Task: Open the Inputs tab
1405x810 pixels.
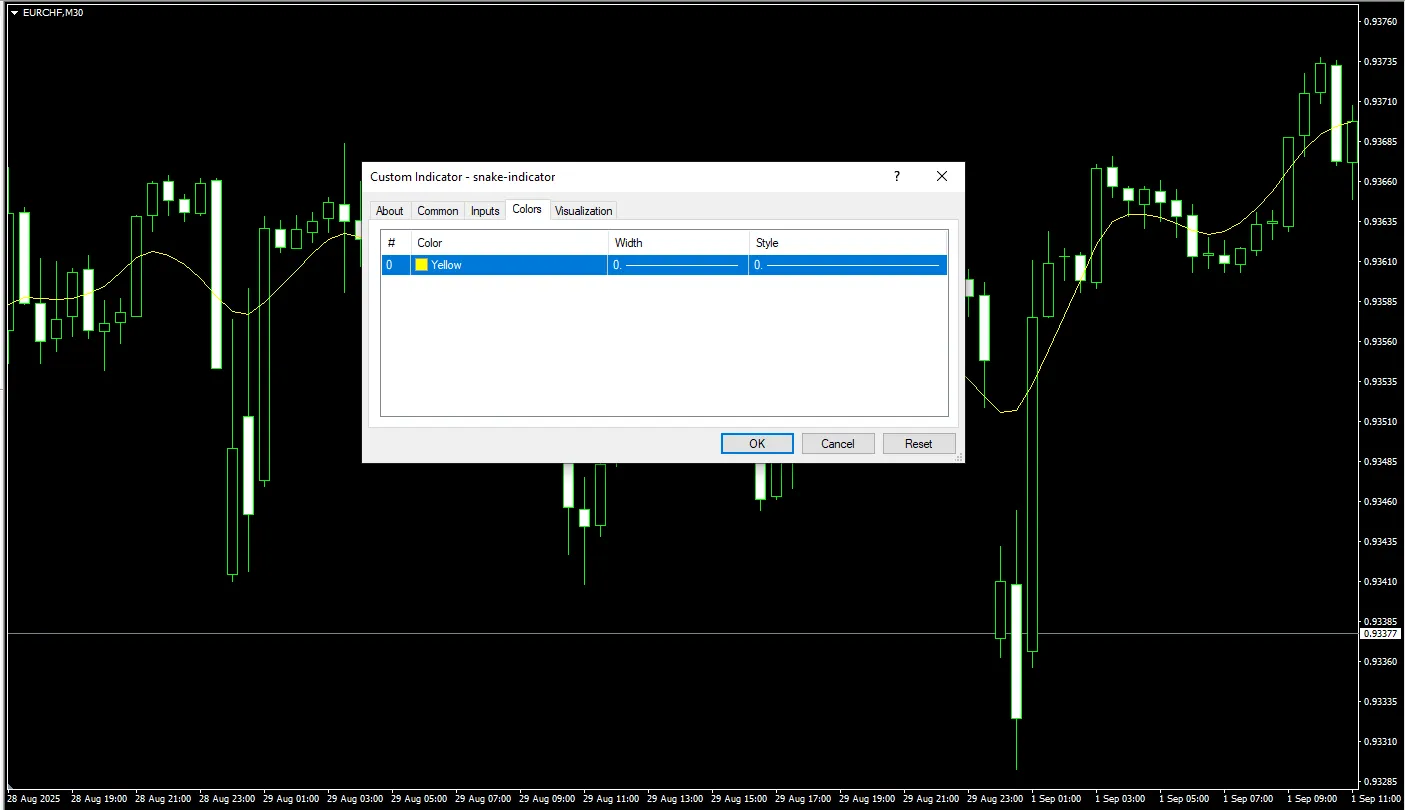Action: click(485, 211)
